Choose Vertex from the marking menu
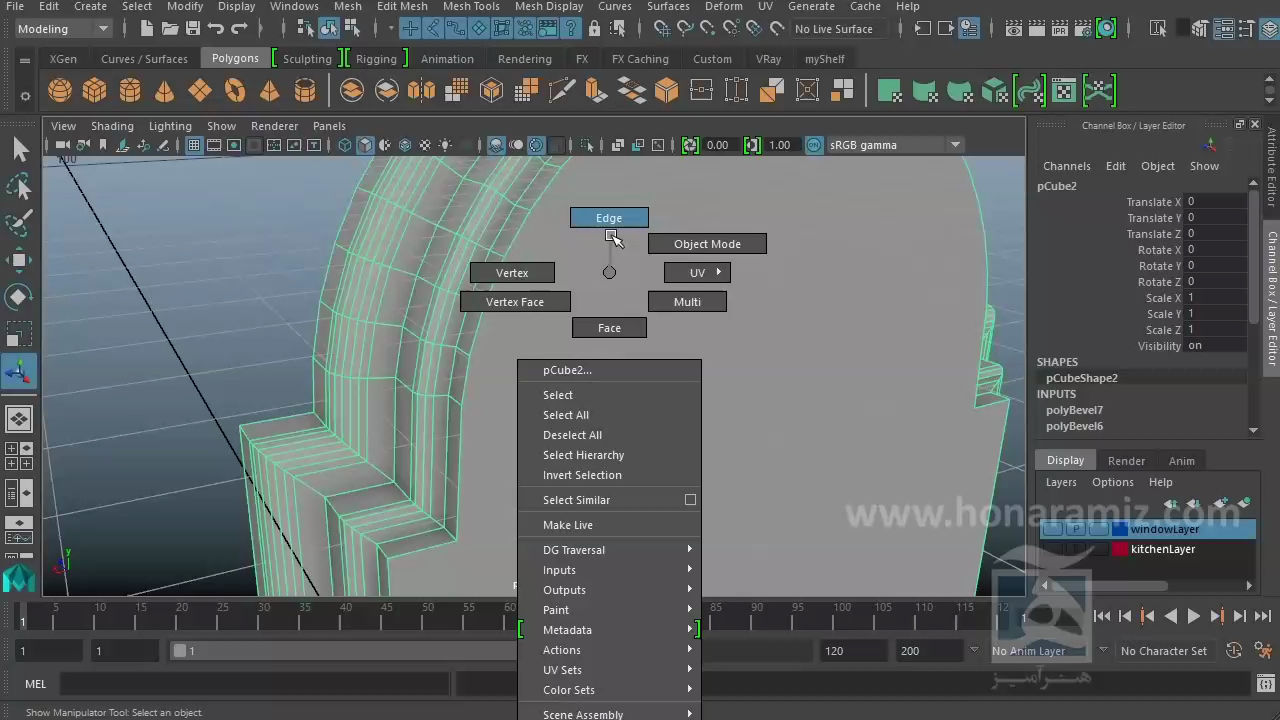The image size is (1280, 720). coord(512,272)
